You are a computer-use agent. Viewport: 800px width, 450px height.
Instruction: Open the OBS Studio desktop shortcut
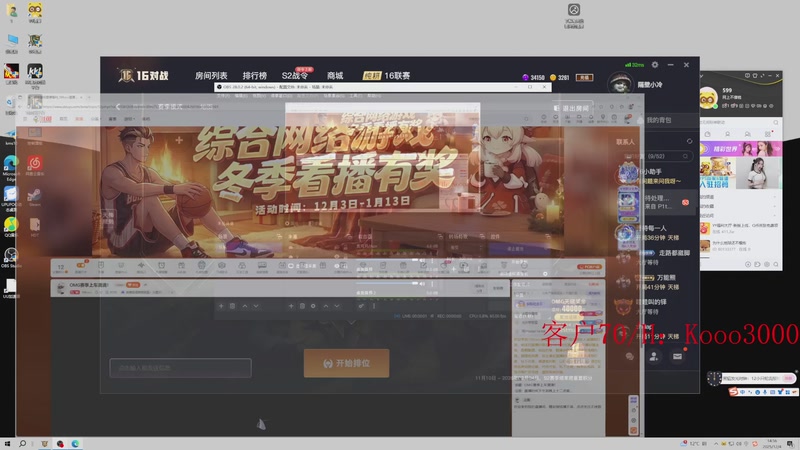tap(11, 258)
